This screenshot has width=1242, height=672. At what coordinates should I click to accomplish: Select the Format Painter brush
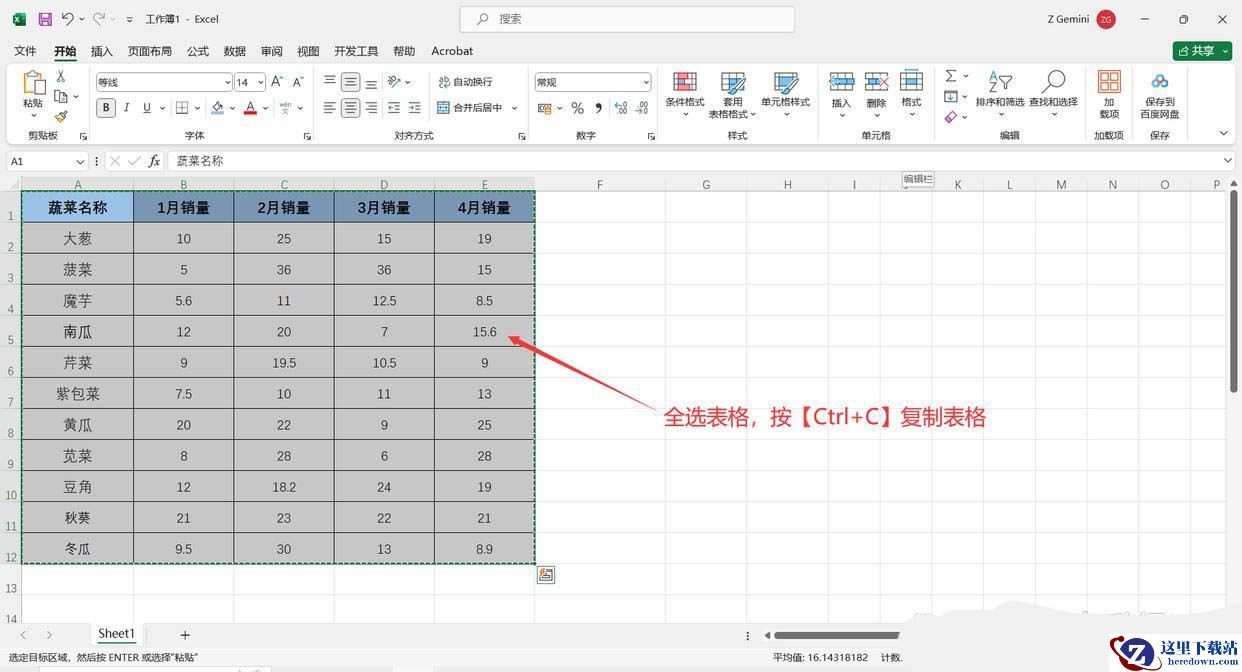click(x=61, y=116)
